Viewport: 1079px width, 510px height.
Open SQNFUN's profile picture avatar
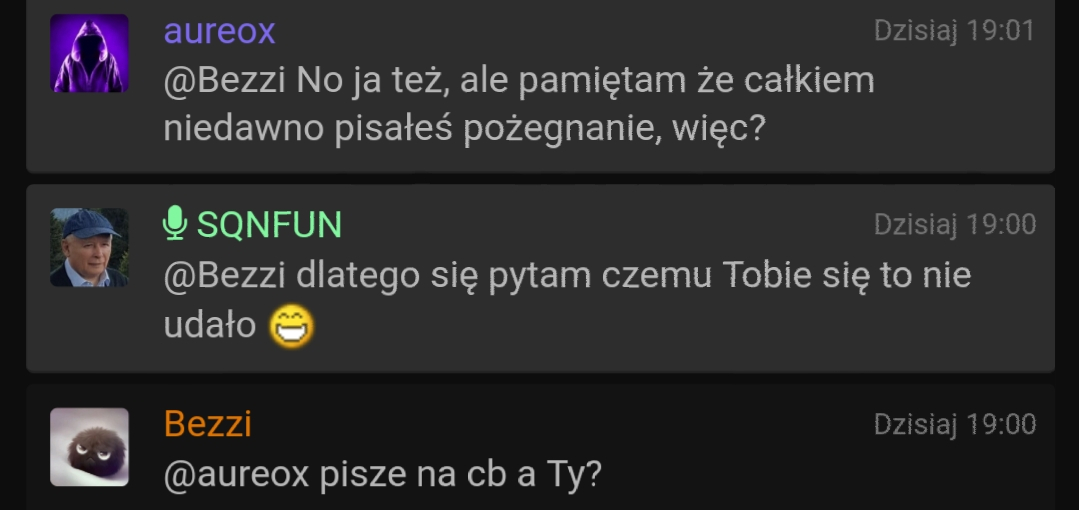click(x=89, y=247)
